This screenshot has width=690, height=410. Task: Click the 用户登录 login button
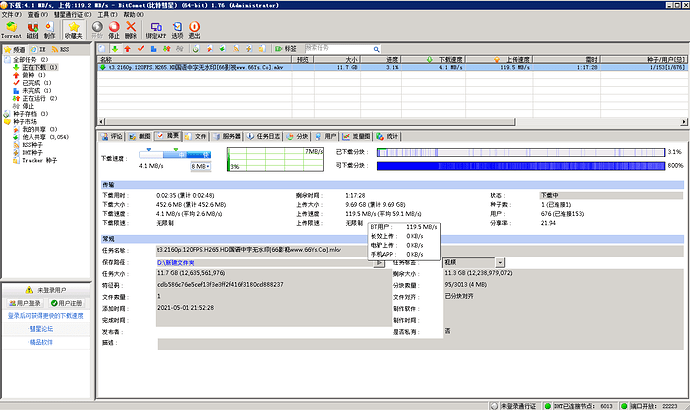point(26,303)
